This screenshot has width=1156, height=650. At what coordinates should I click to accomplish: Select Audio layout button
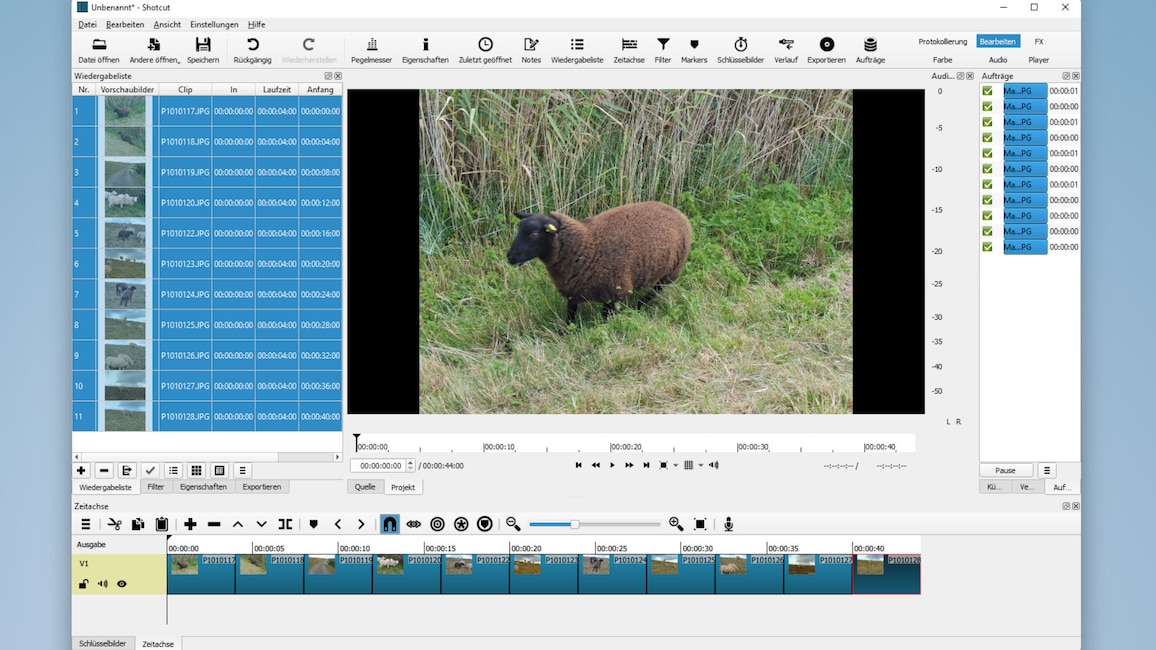point(997,60)
